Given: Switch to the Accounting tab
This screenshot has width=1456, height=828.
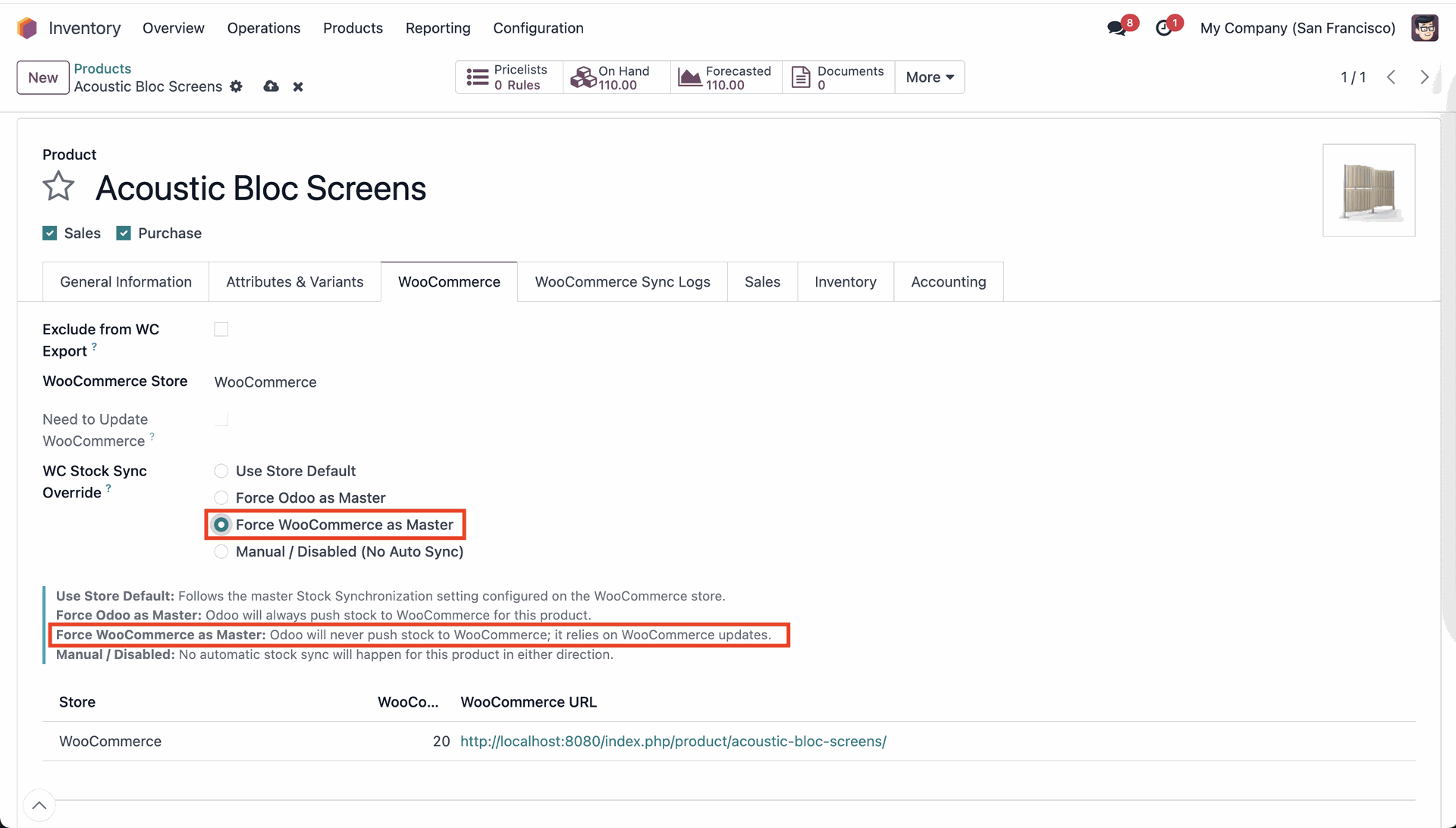Looking at the screenshot, I should click(949, 282).
